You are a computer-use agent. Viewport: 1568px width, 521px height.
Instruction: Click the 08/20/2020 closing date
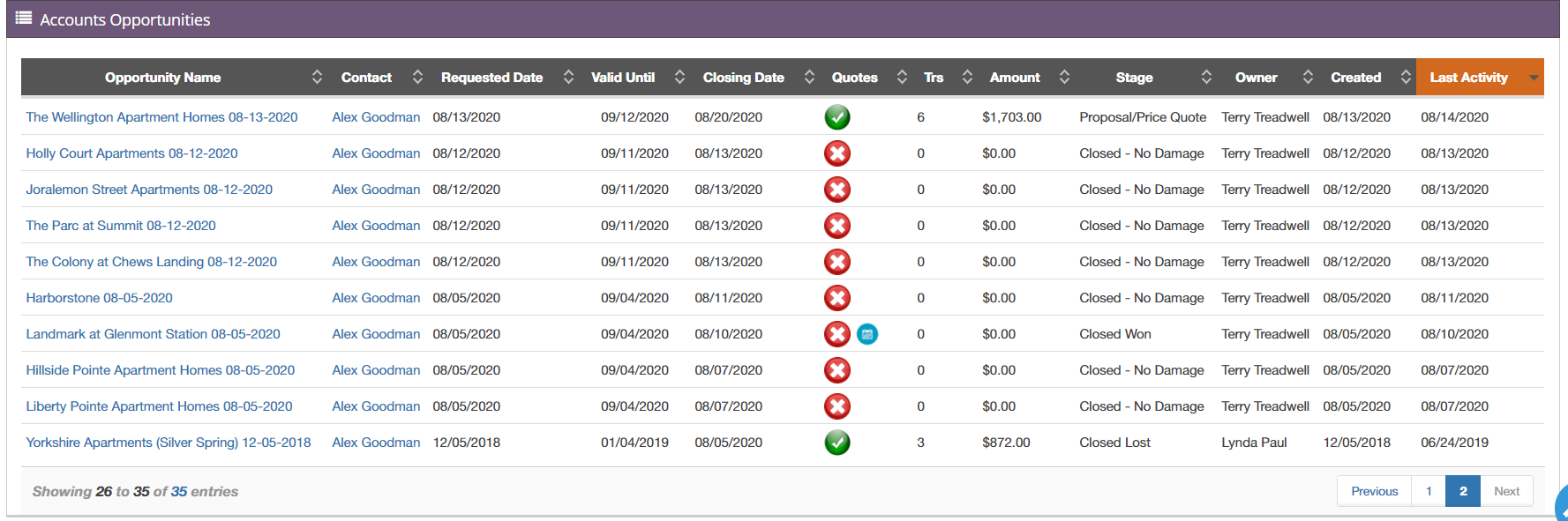coord(728,117)
